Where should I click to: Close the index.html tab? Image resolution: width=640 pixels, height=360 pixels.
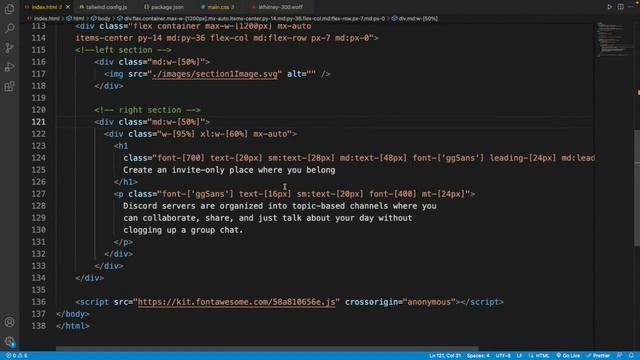tap(68, 7)
